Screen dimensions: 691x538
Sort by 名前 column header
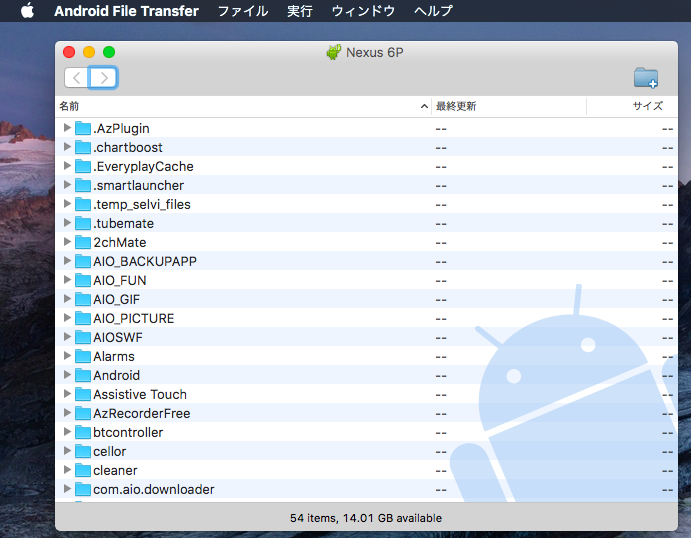tap(240, 106)
